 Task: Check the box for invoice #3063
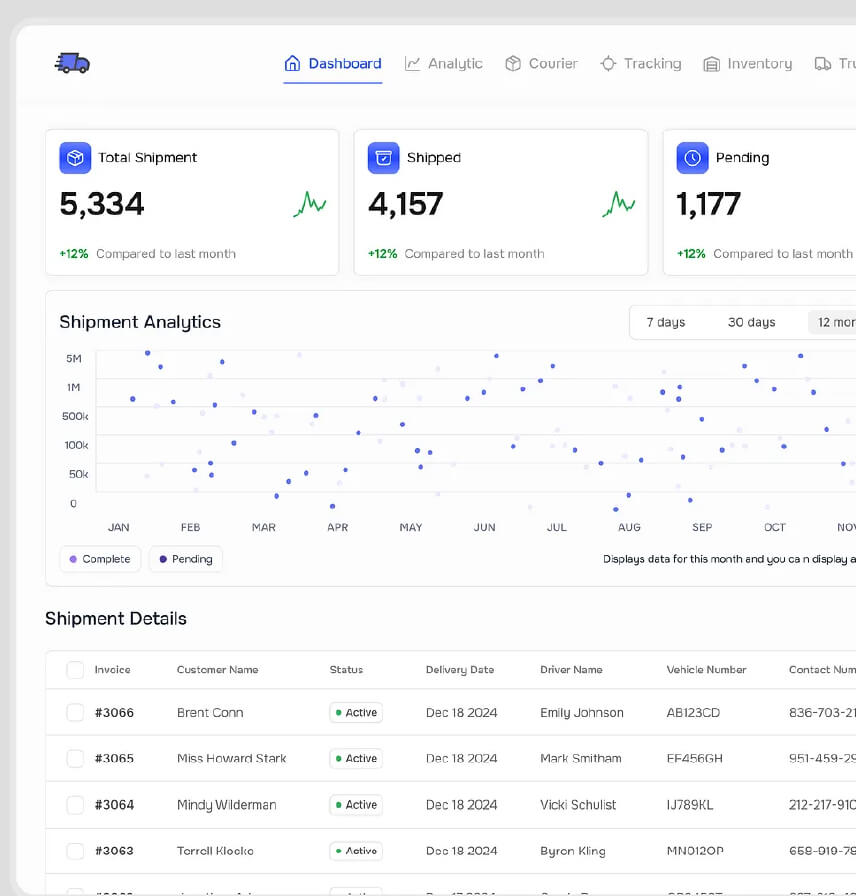(75, 851)
